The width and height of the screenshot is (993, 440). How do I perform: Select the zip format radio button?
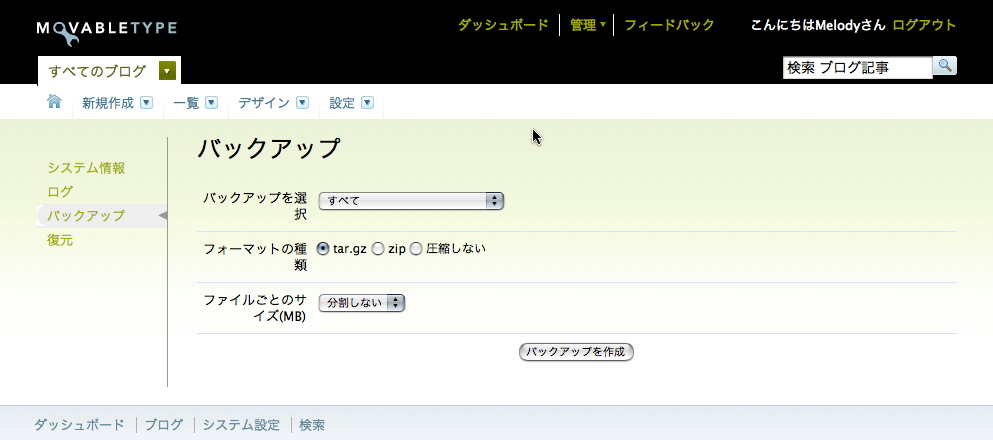(377, 249)
